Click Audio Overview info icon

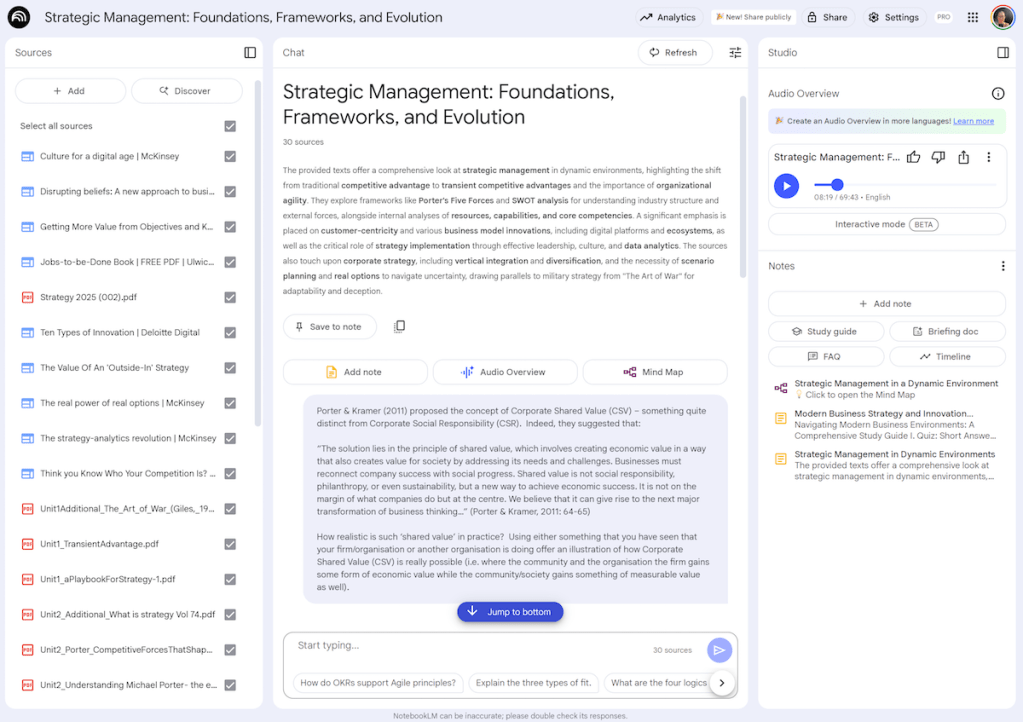pyautogui.click(x=997, y=94)
